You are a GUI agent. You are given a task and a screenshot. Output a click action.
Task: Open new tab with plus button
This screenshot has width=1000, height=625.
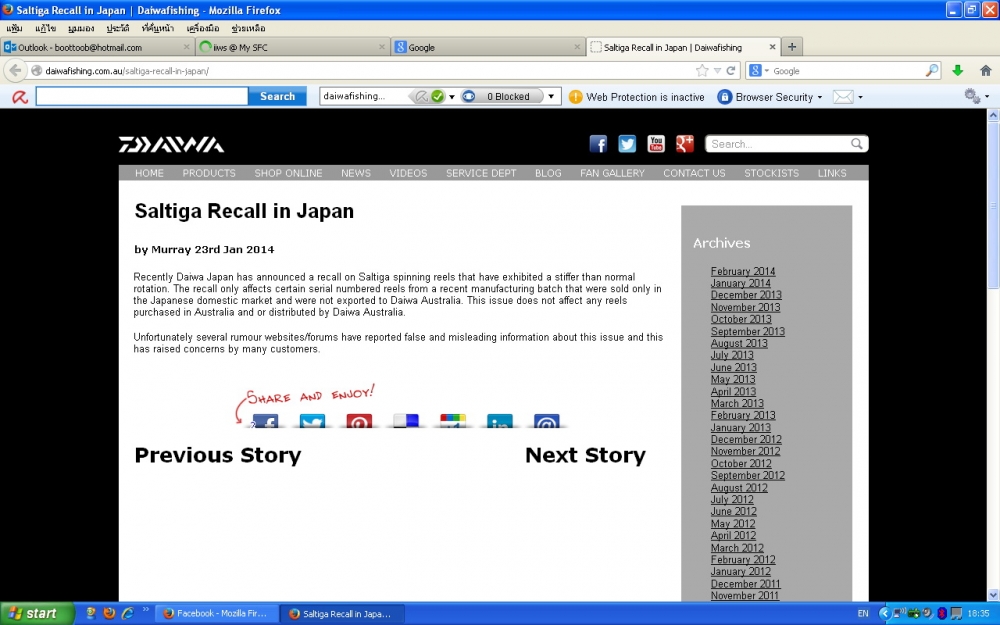791,47
